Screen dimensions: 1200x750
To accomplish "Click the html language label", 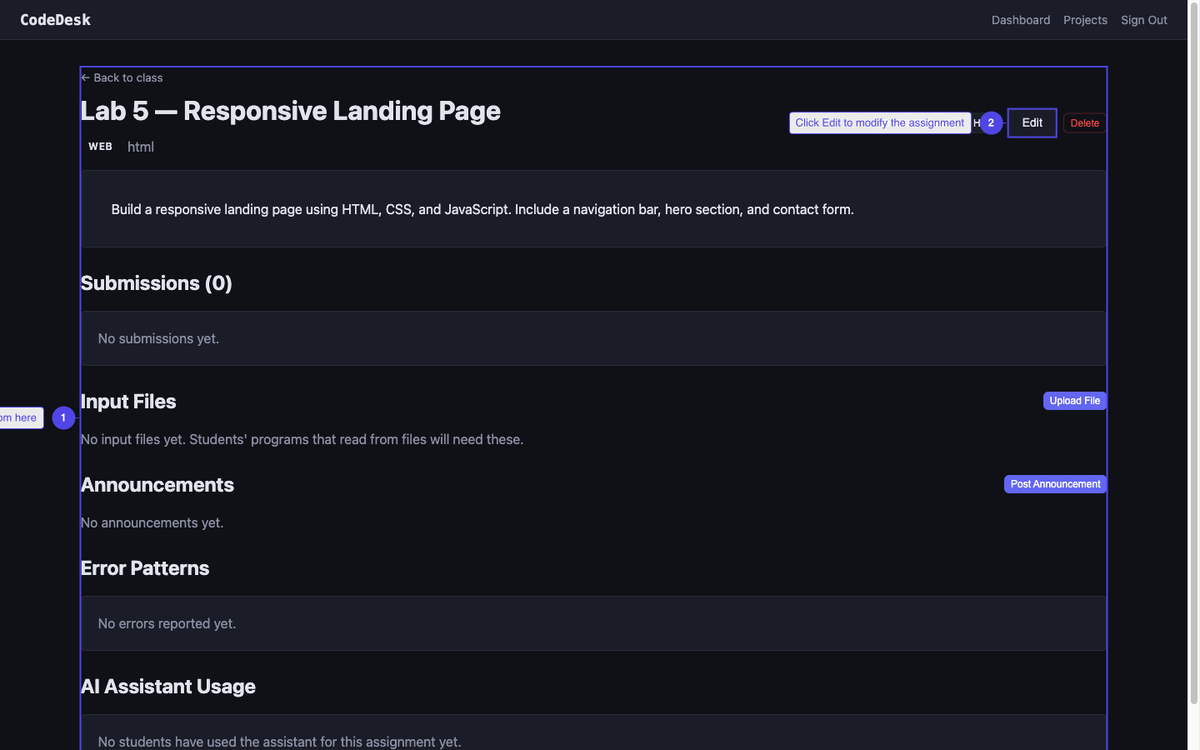I will click(x=141, y=147).
